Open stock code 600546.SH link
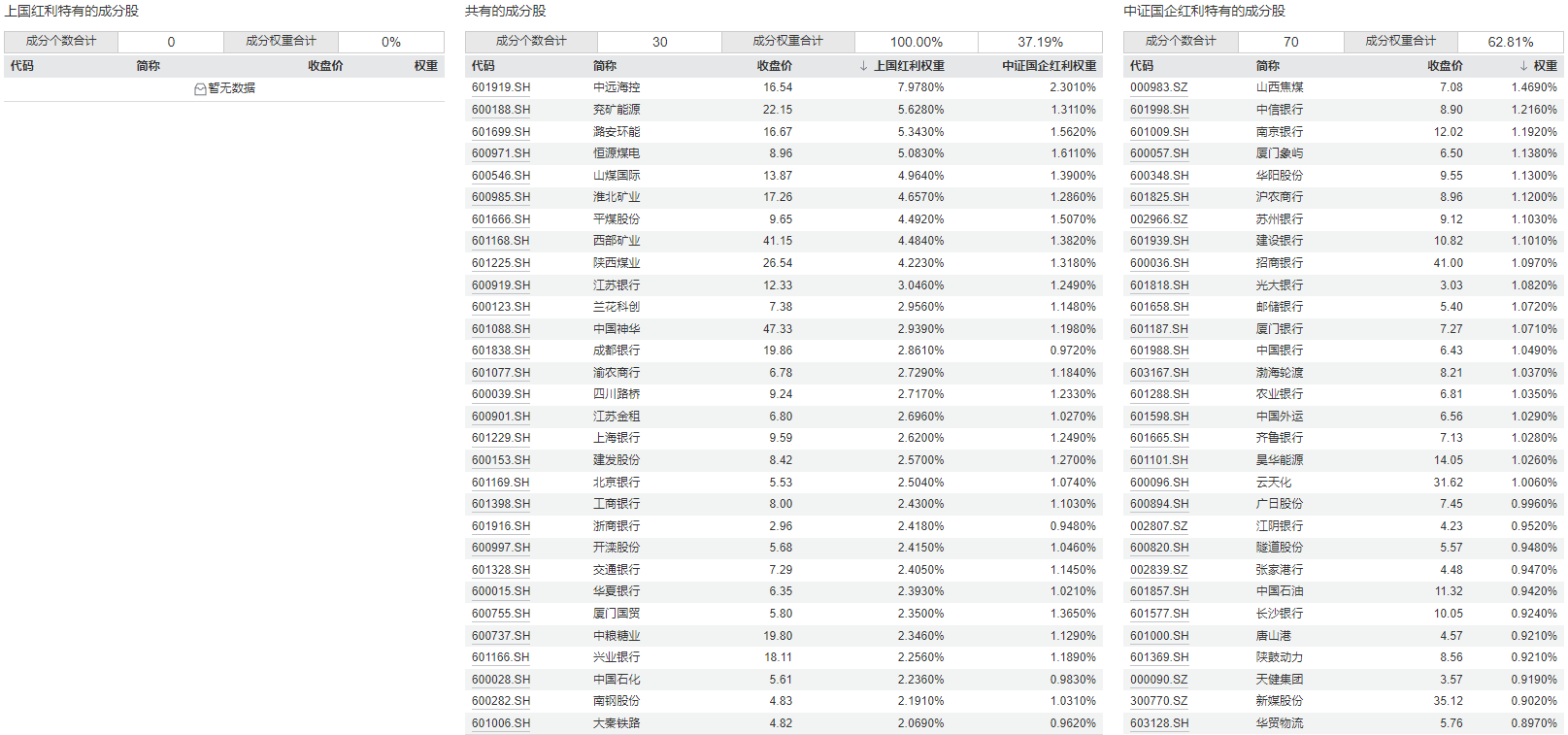The width and height of the screenshot is (1568, 735). pos(501,176)
